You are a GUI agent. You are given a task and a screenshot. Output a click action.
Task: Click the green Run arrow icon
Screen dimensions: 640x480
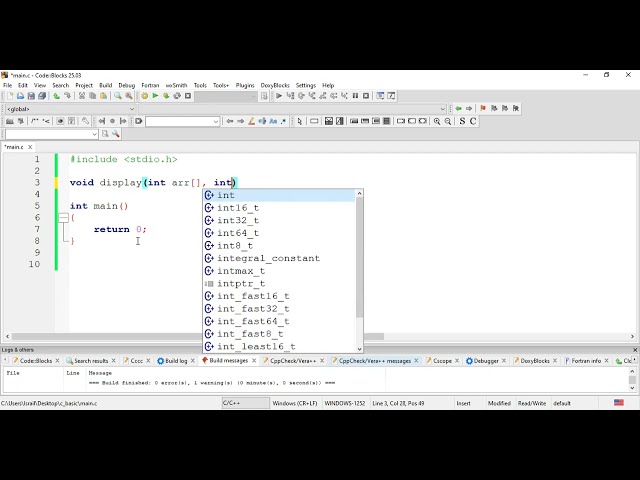pos(155,96)
